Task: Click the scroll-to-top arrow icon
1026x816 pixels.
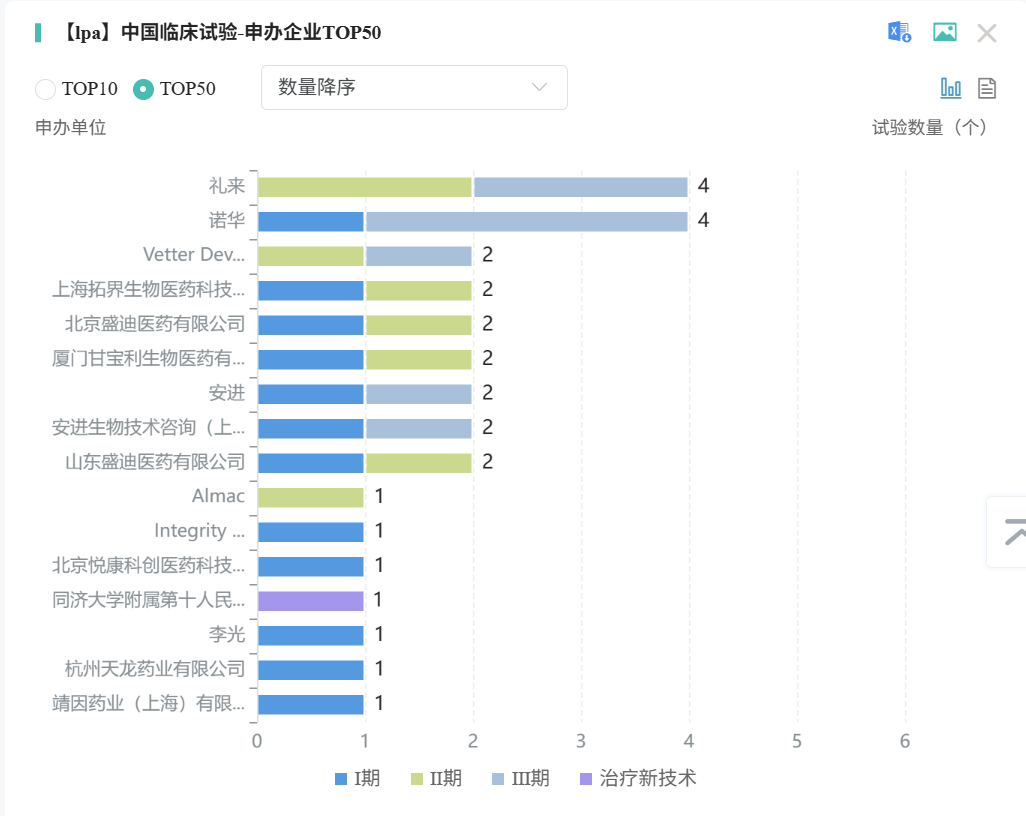Action: coord(1013,532)
